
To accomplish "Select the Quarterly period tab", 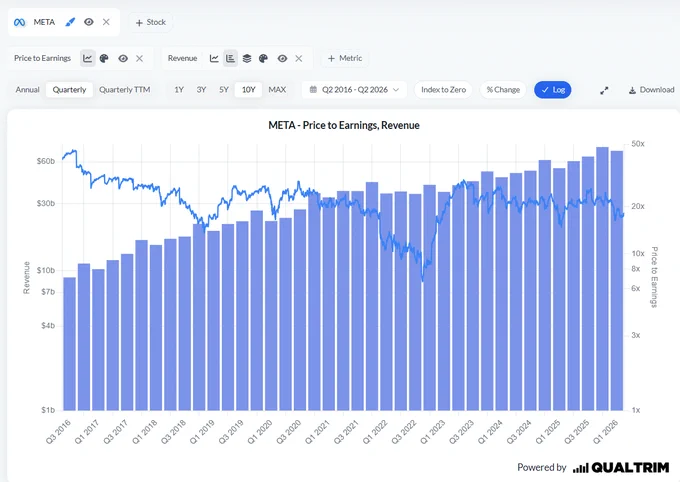I will pyautogui.click(x=69, y=90).
